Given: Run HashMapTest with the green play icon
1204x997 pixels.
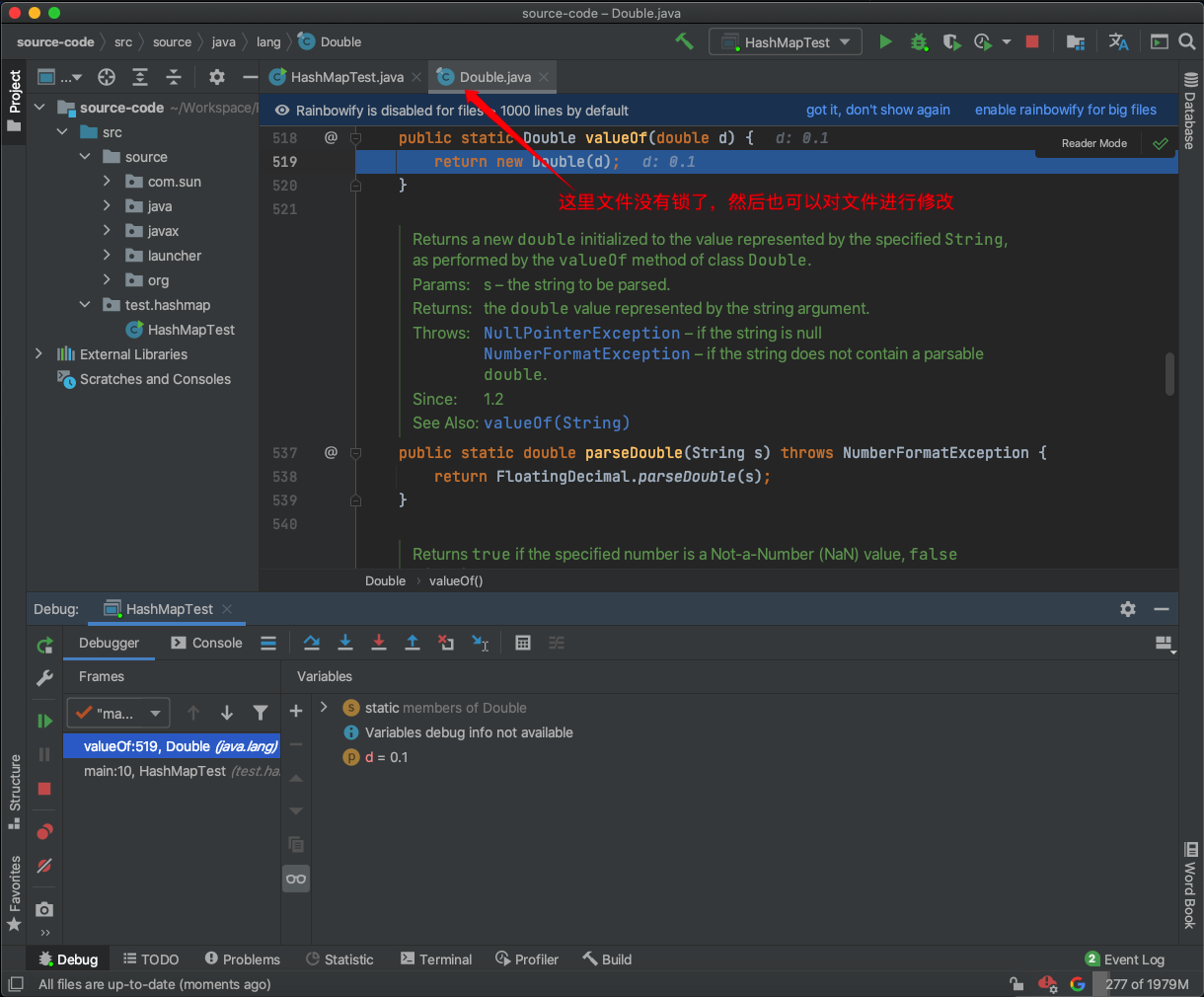Looking at the screenshot, I should pyautogui.click(x=885, y=41).
